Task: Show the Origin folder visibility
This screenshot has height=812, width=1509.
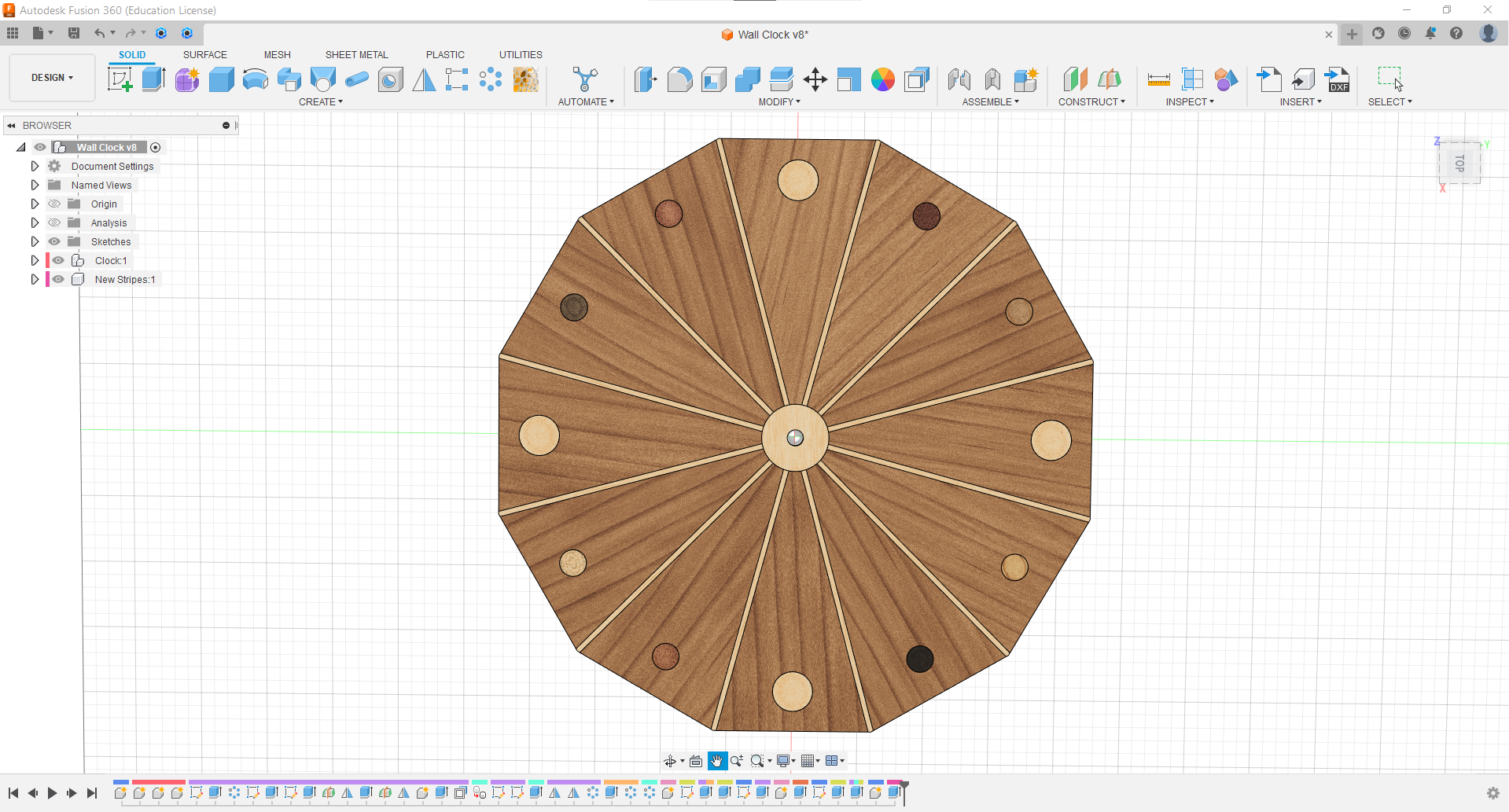Action: (53, 204)
